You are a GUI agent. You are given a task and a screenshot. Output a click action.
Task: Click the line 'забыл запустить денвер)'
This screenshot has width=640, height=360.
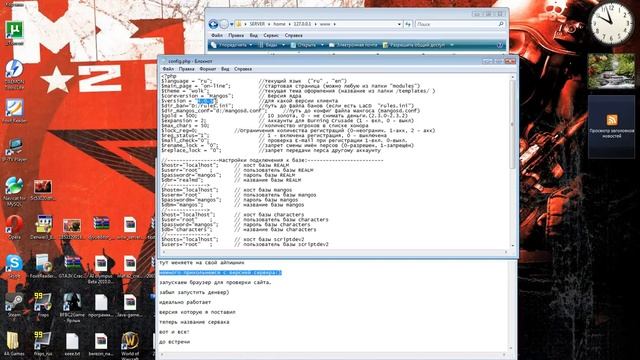tap(194, 293)
